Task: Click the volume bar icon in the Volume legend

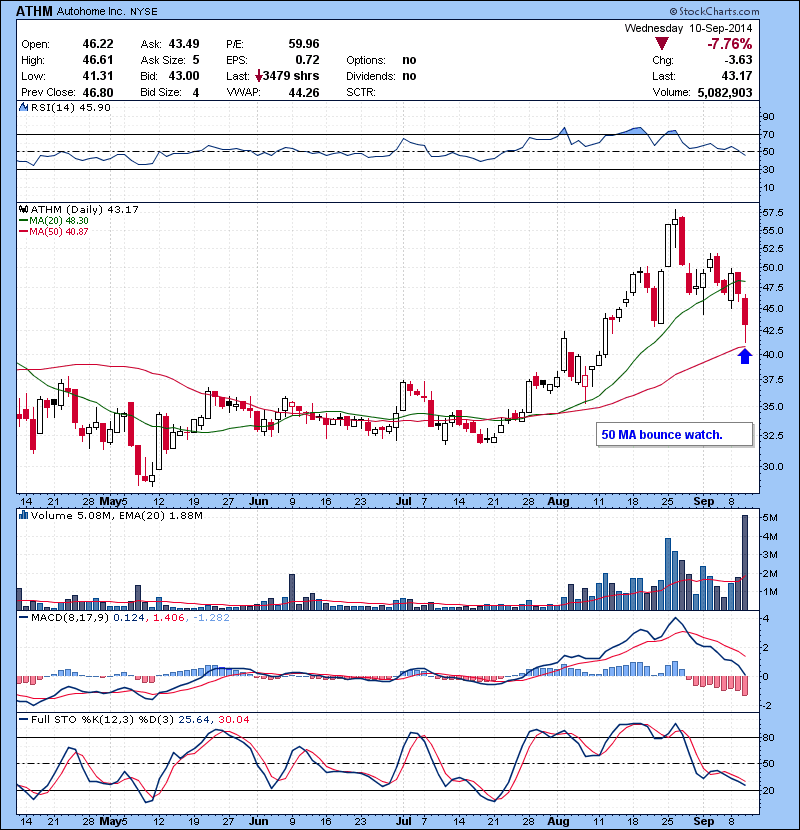Action: (23, 515)
